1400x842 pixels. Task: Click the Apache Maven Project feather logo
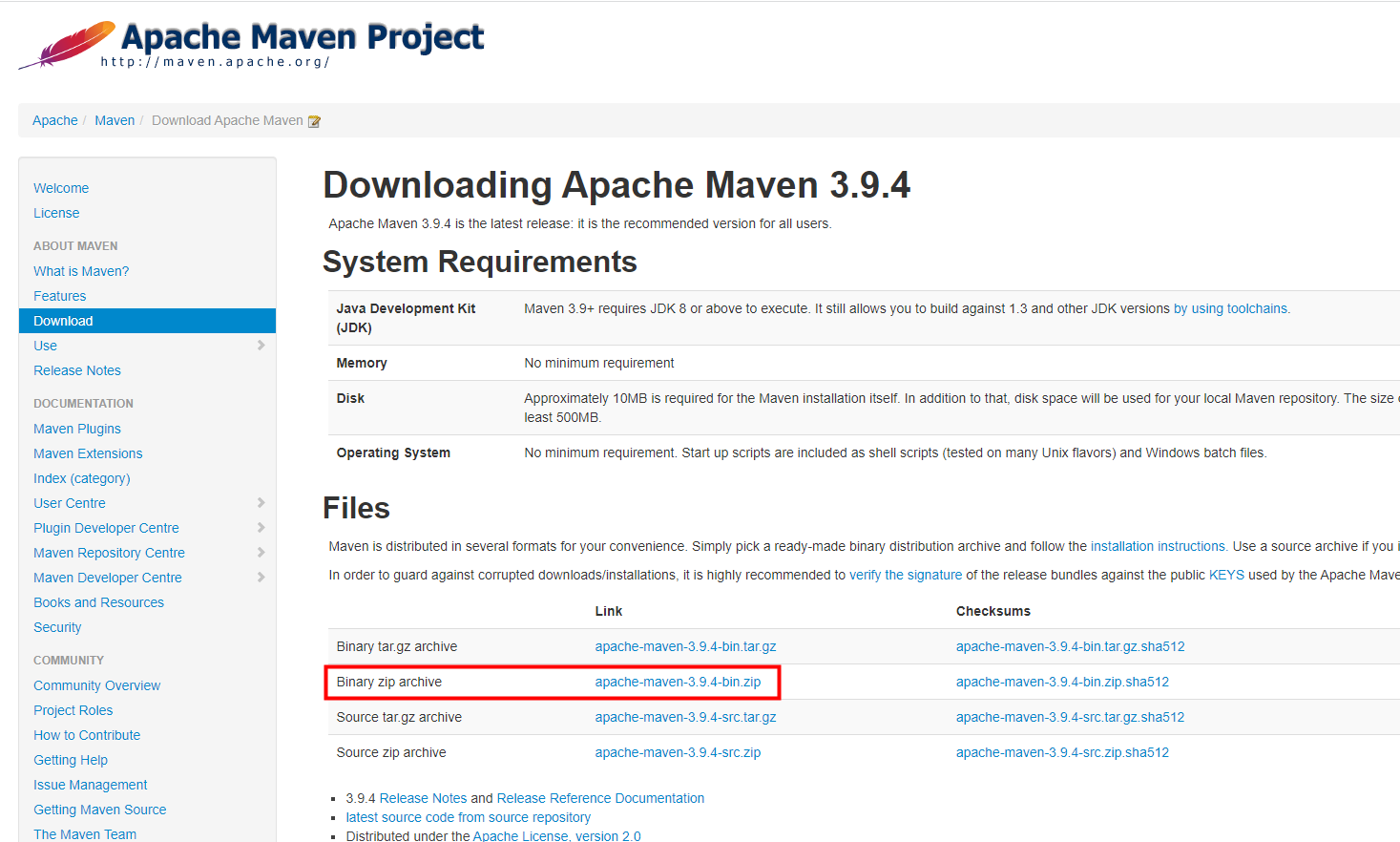67,45
